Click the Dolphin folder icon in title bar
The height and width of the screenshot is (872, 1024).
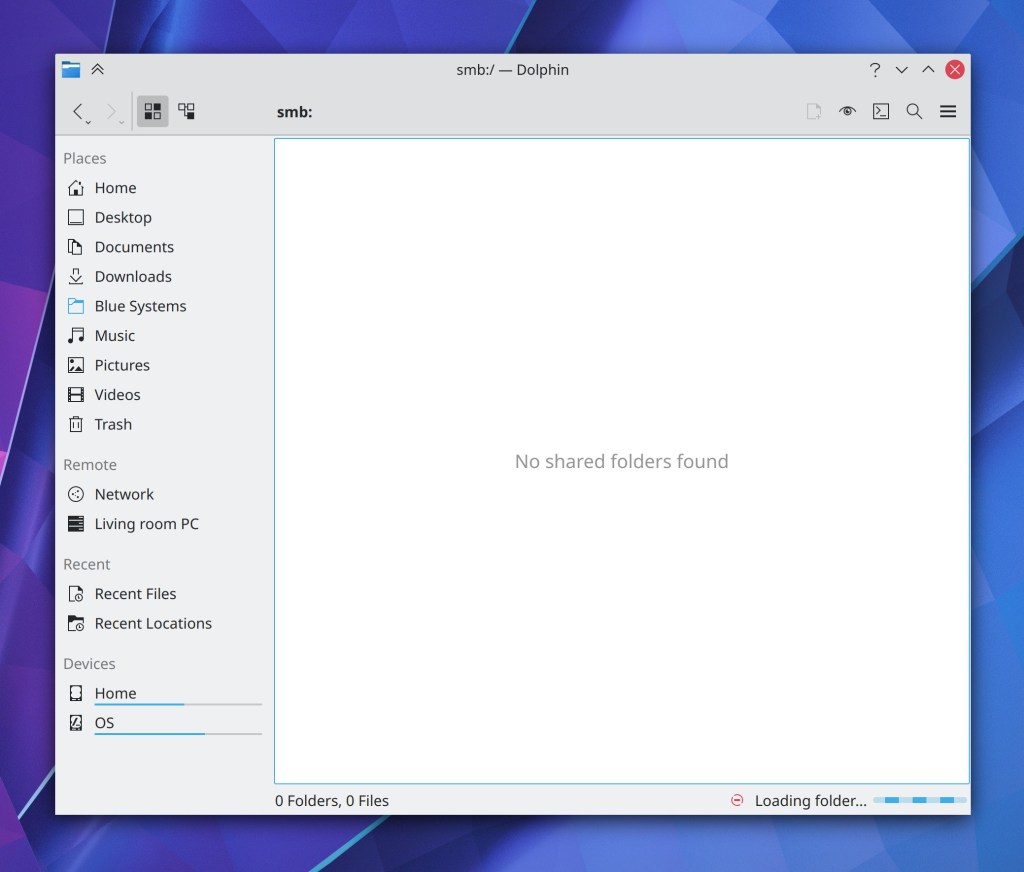71,69
